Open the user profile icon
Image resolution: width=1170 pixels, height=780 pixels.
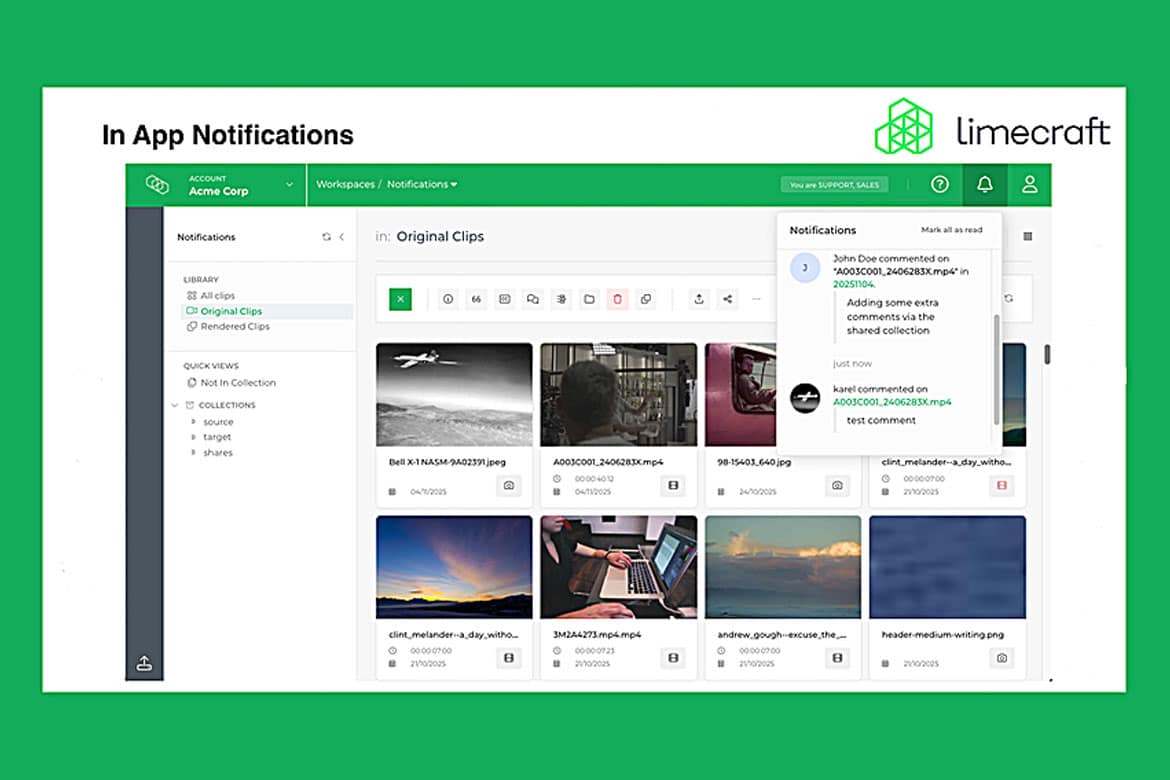click(x=1028, y=185)
